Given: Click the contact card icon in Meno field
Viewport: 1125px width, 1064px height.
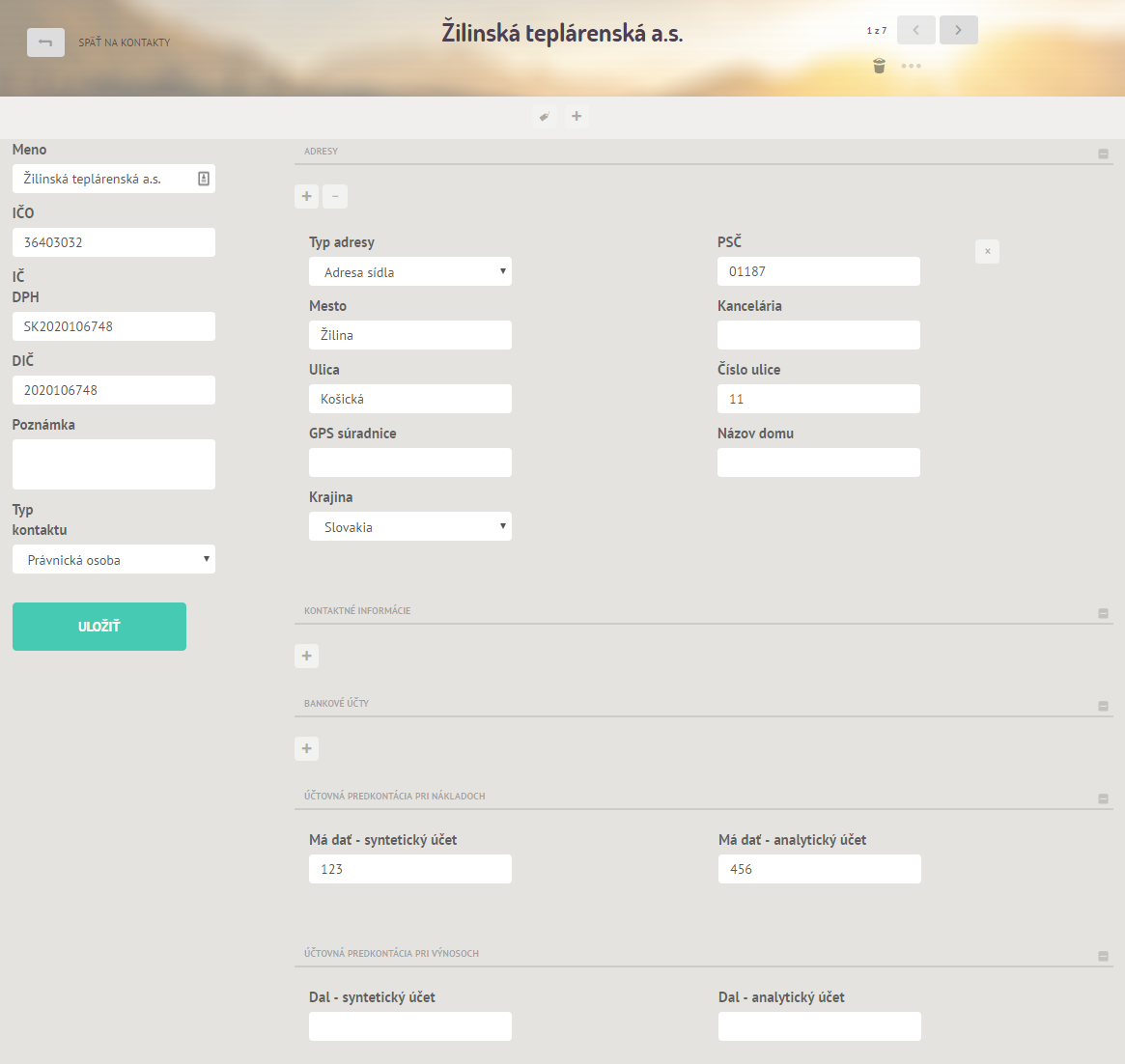Looking at the screenshot, I should click(204, 179).
